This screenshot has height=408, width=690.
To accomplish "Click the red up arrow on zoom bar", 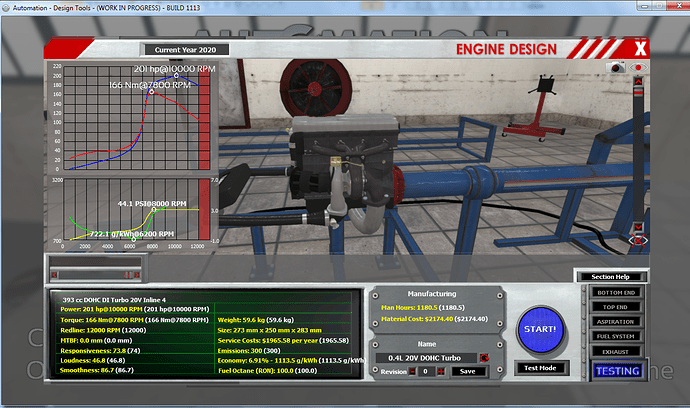I will (x=638, y=82).
